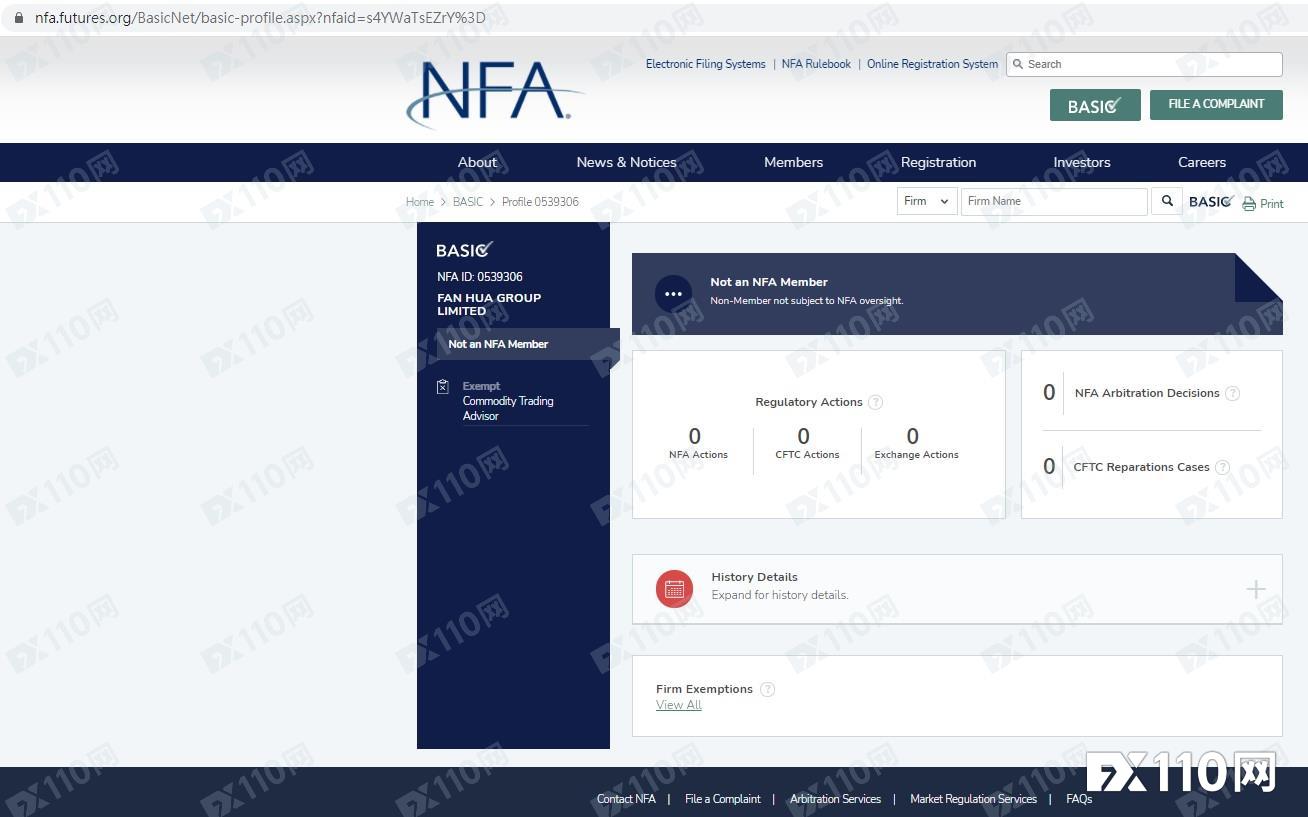Viewport: 1308px width, 817px height.
Task: Open the Careers menu
Action: 1202,162
